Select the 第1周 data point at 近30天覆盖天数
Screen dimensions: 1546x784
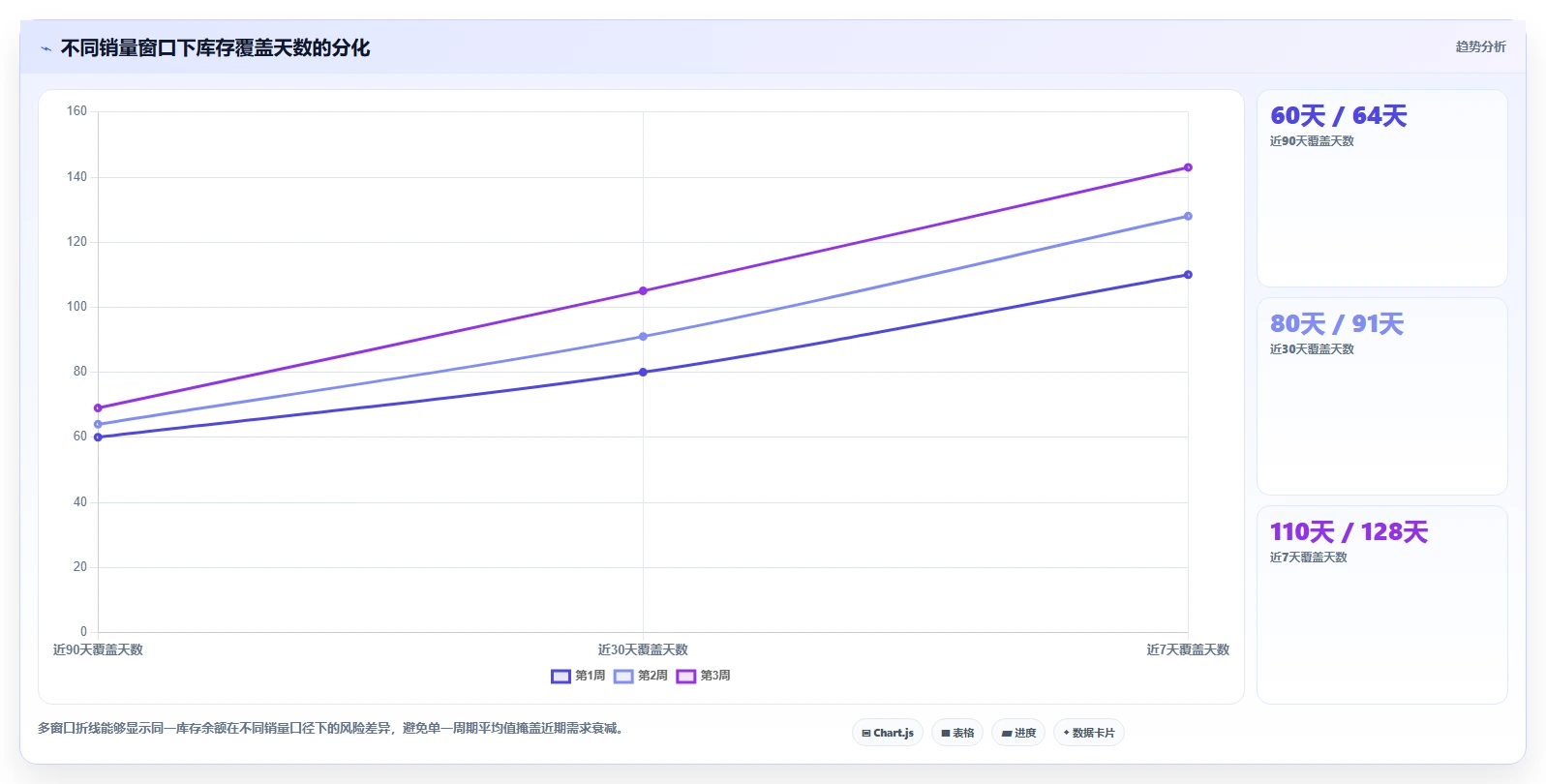click(x=643, y=373)
